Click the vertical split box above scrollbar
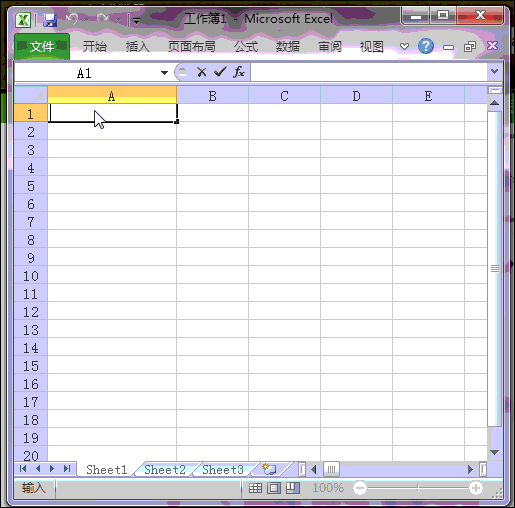 (x=495, y=90)
